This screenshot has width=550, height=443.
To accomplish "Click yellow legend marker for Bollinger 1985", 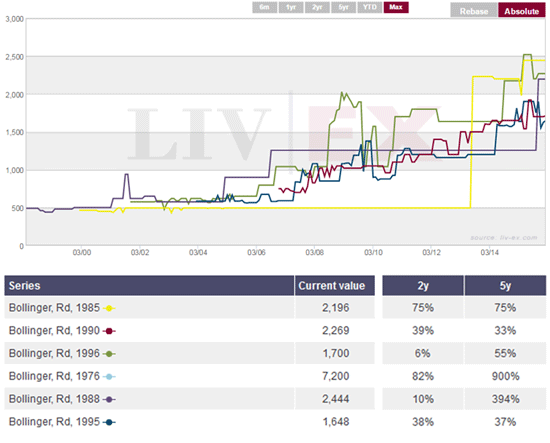I will click(x=109, y=308).
